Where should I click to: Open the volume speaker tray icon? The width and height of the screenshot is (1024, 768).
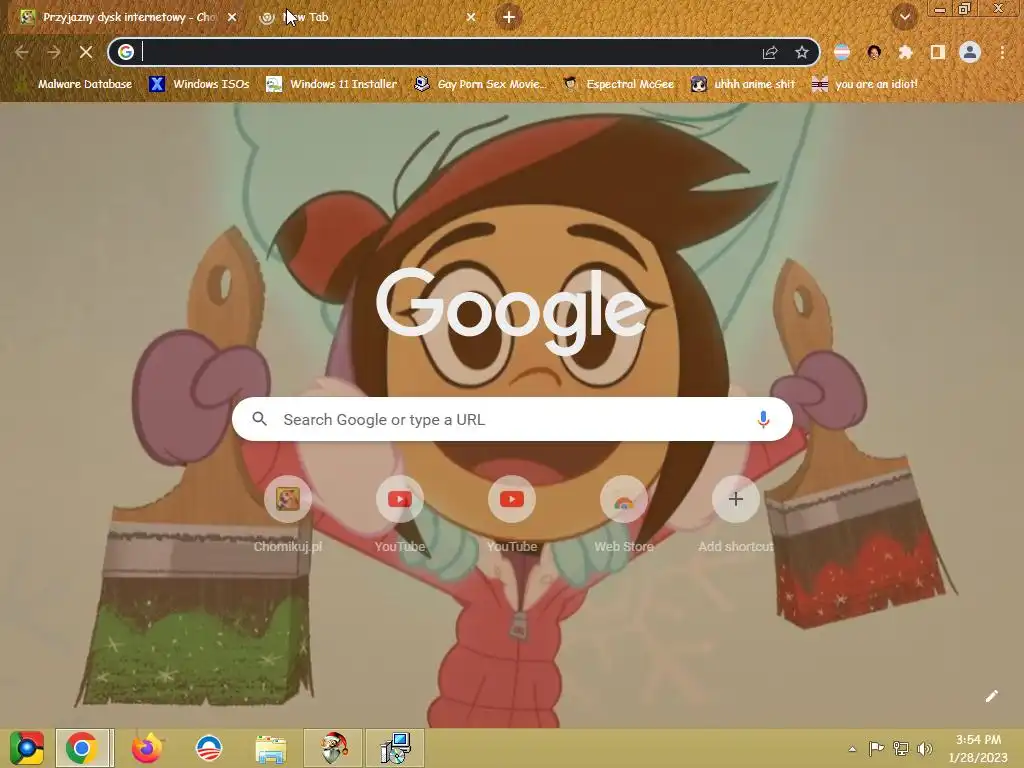tap(924, 748)
